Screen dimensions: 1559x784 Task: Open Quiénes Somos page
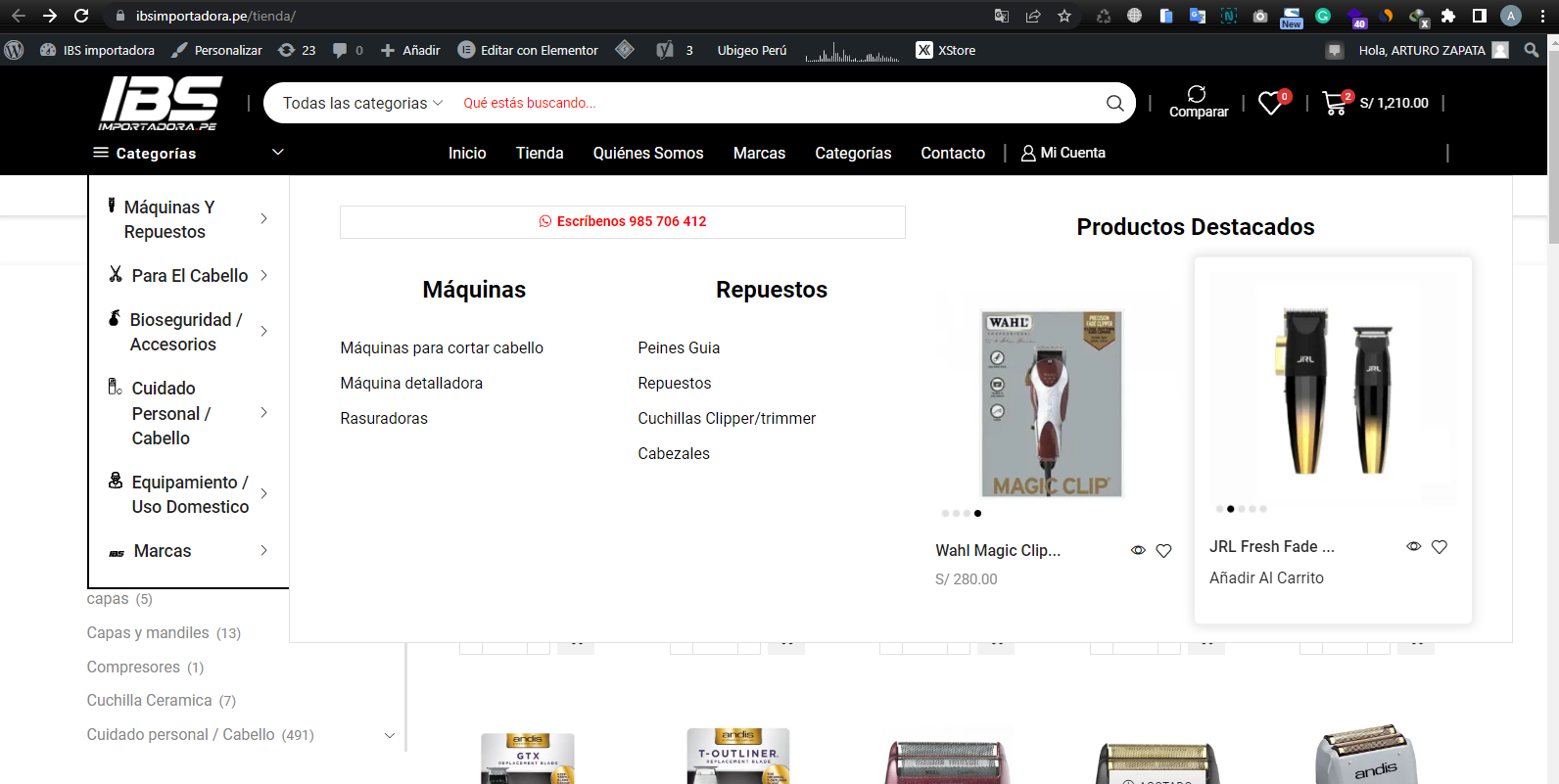[648, 153]
